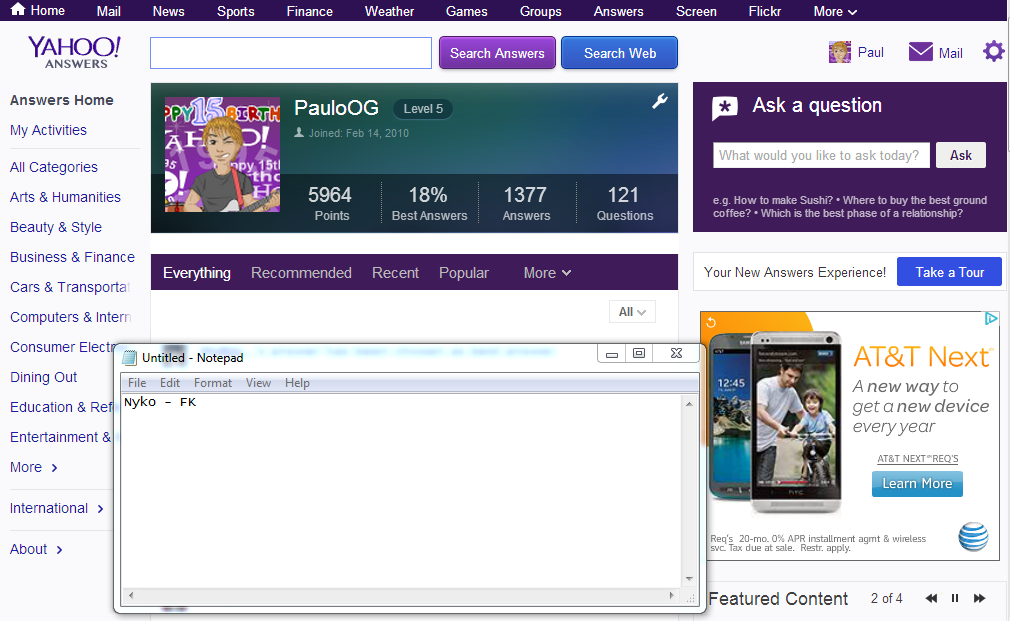Click the 18% Best Answers stat
Image resolution: width=1010 pixels, height=621 pixels.
point(429,203)
